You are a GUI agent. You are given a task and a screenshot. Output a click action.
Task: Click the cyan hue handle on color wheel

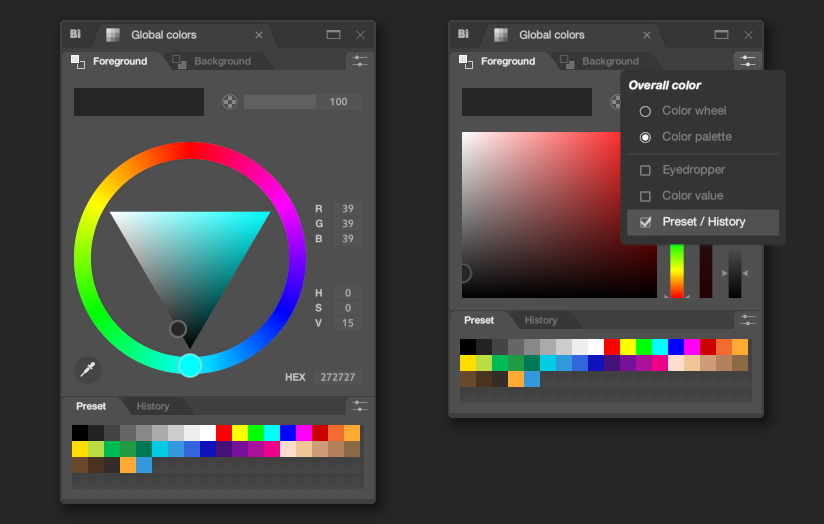coord(190,365)
